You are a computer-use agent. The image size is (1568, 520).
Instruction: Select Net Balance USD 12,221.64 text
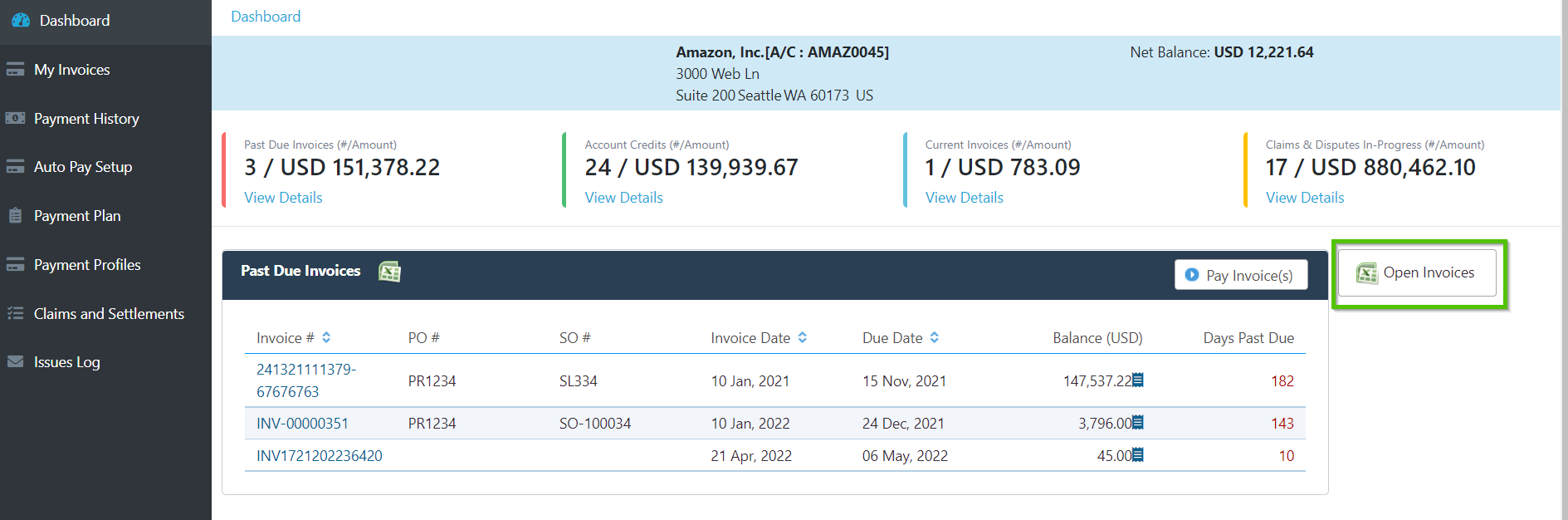pyautogui.click(x=1222, y=52)
